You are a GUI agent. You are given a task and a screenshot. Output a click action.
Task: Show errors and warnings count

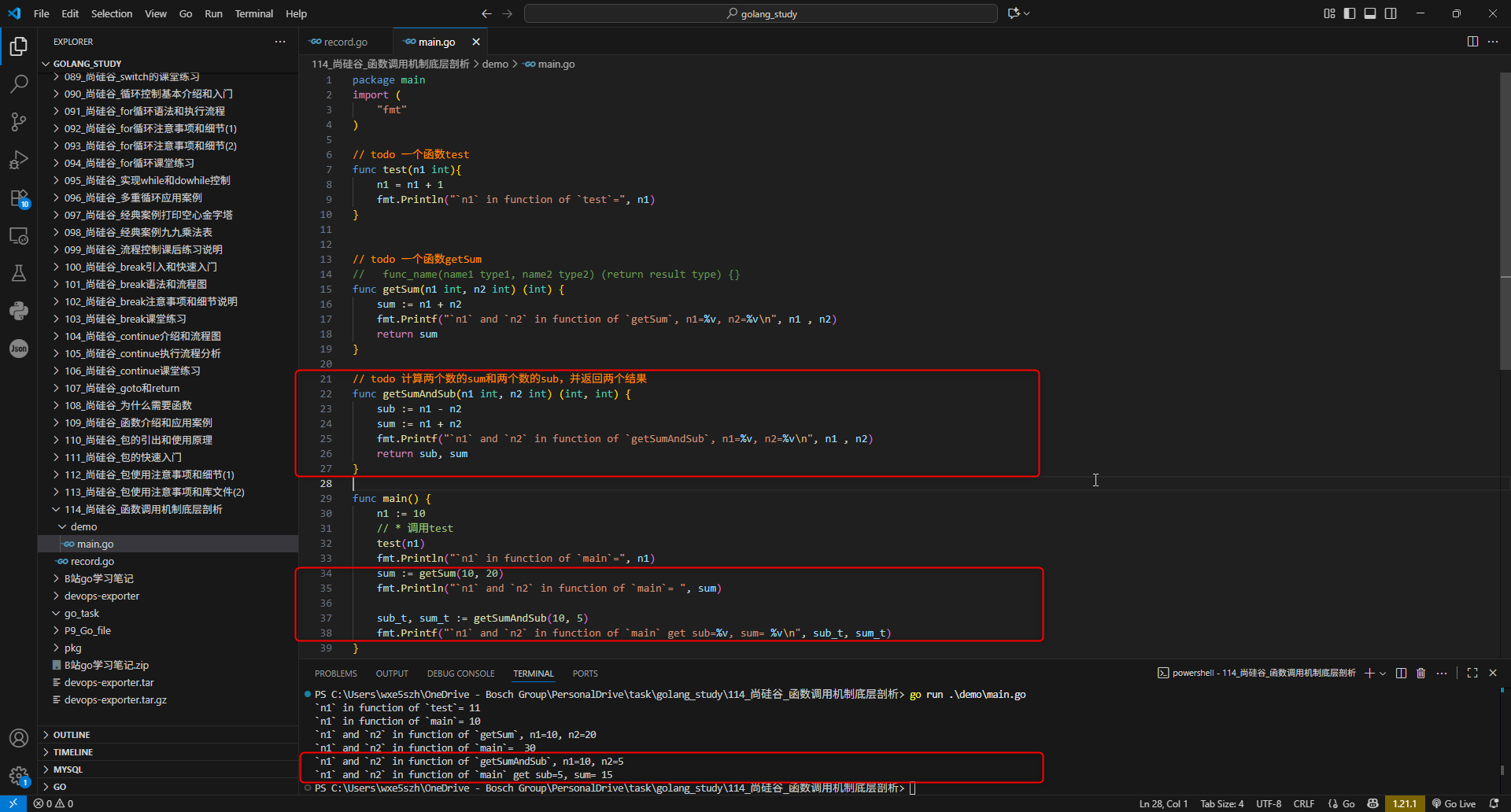54,803
